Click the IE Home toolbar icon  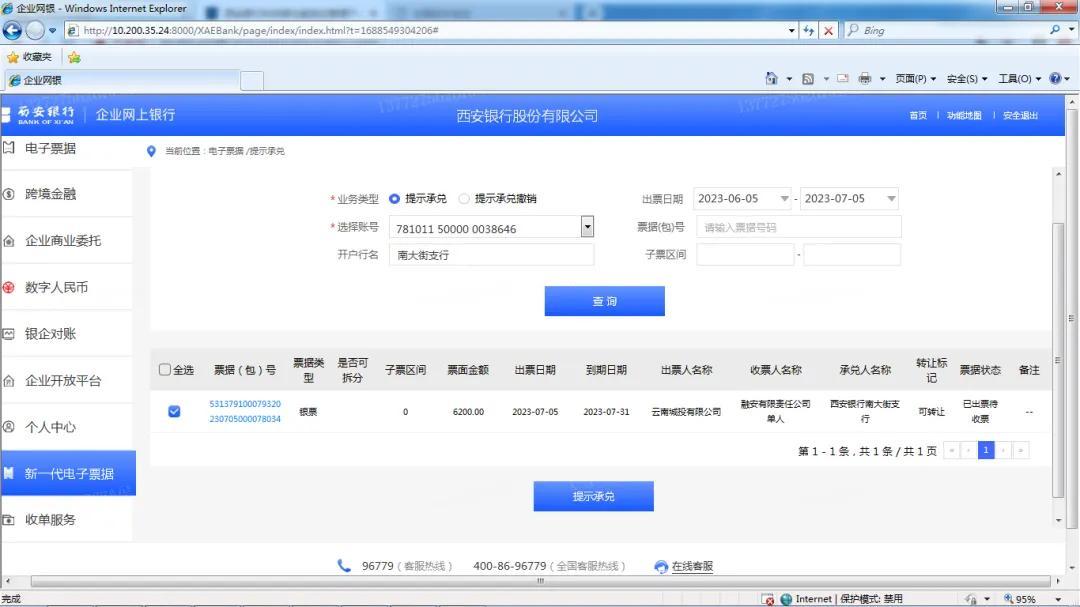pos(771,79)
